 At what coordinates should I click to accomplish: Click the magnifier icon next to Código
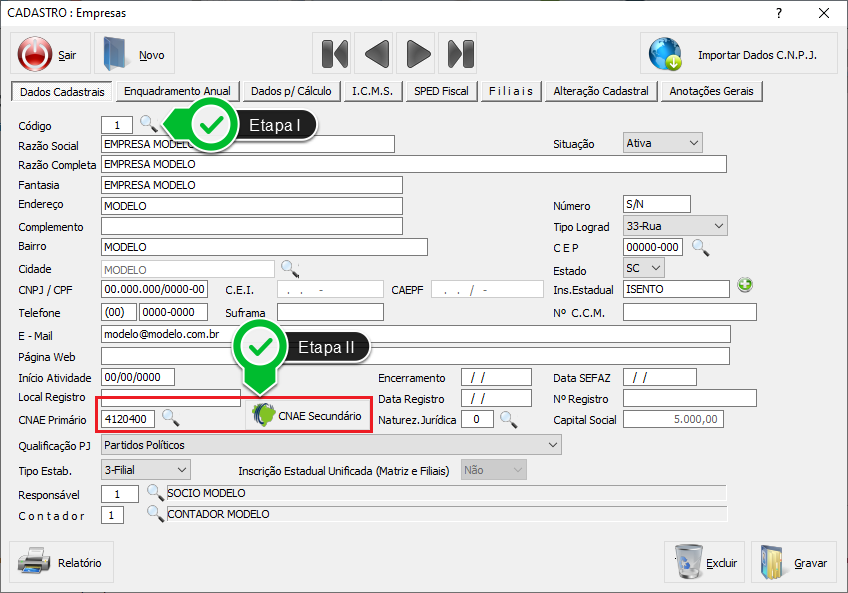(148, 123)
